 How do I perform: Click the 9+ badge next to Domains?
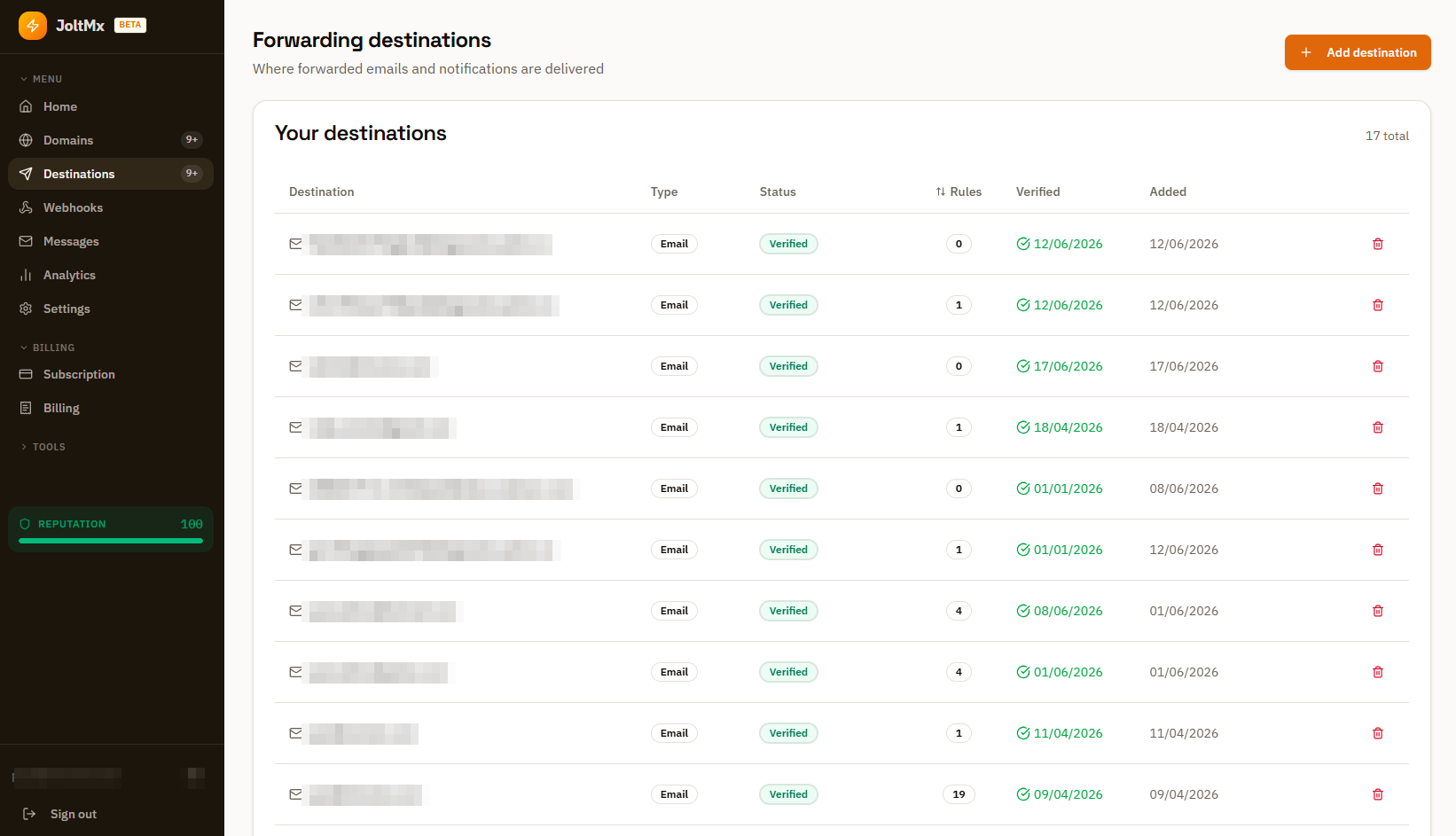(x=192, y=140)
